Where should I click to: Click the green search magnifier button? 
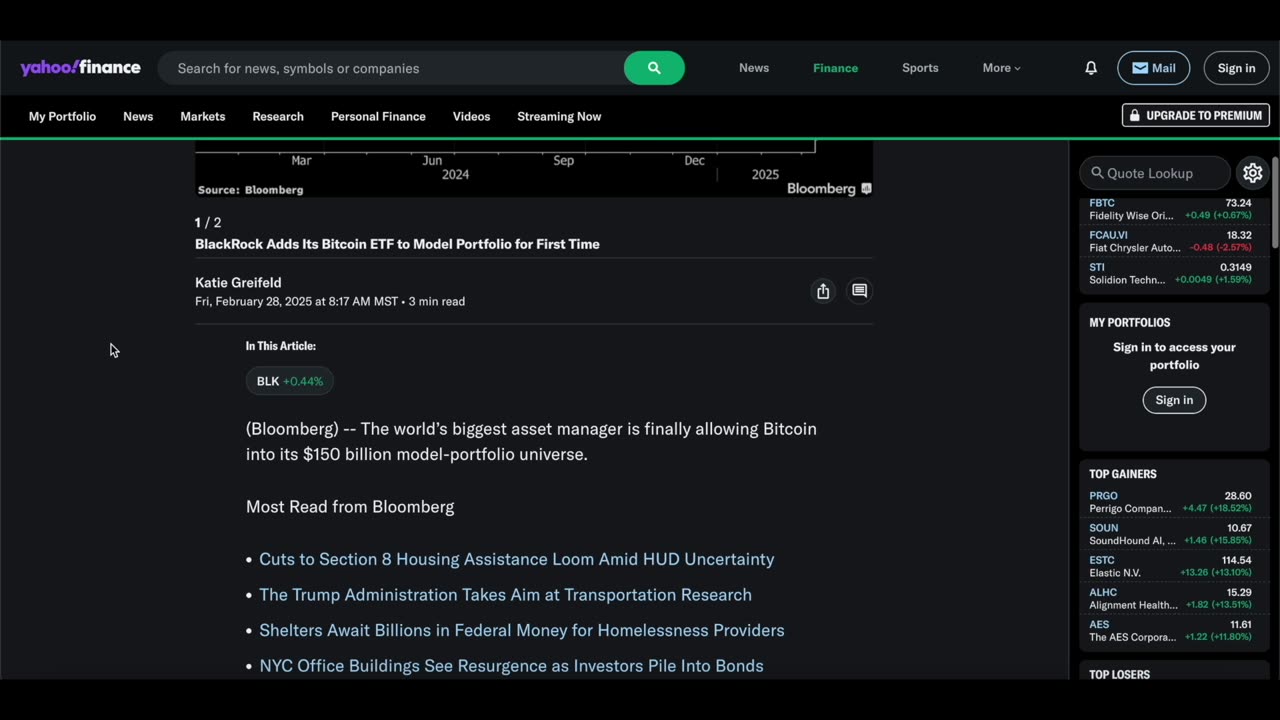pos(654,68)
